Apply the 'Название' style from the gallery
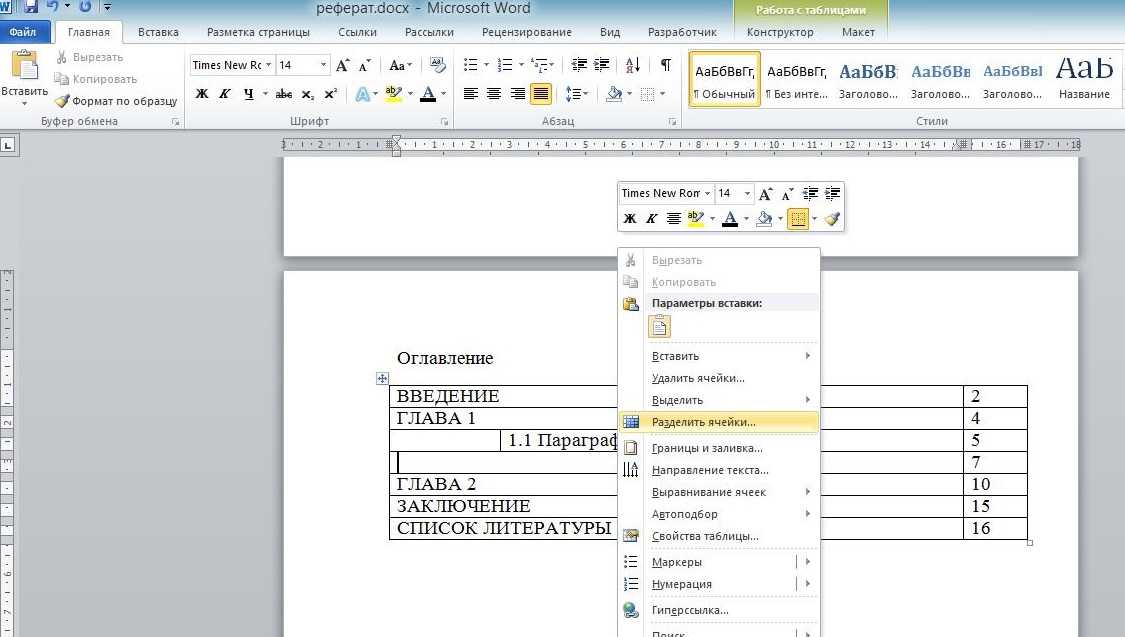Image resolution: width=1125 pixels, height=637 pixels. (1084, 78)
